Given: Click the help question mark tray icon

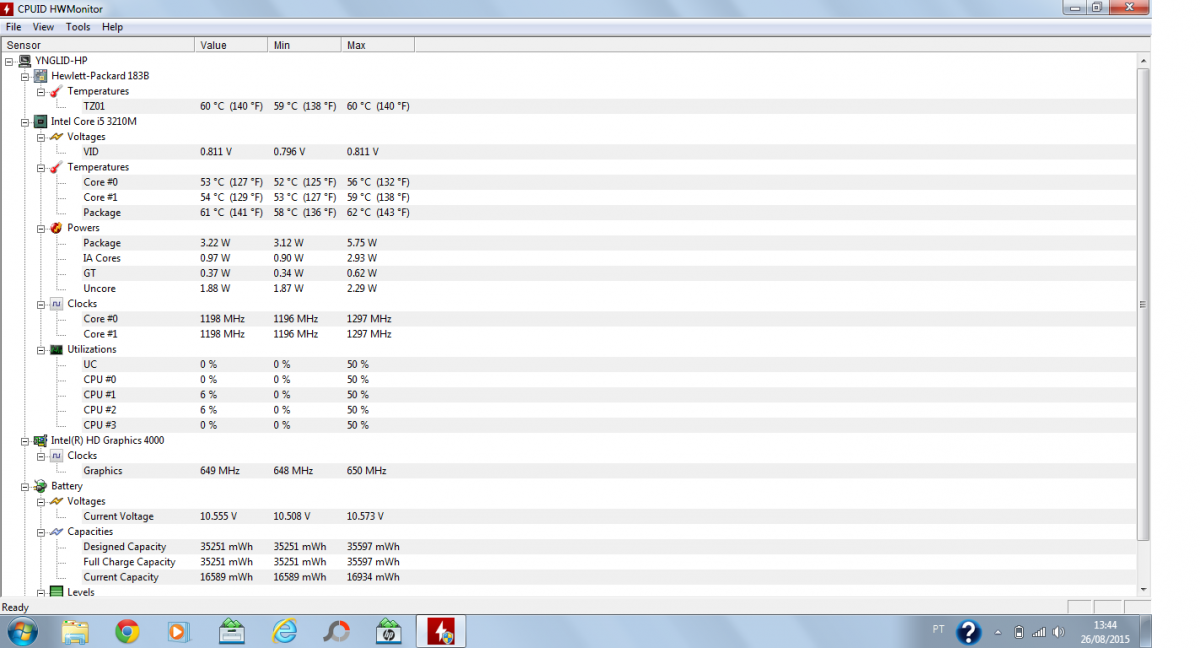Looking at the screenshot, I should [968, 632].
